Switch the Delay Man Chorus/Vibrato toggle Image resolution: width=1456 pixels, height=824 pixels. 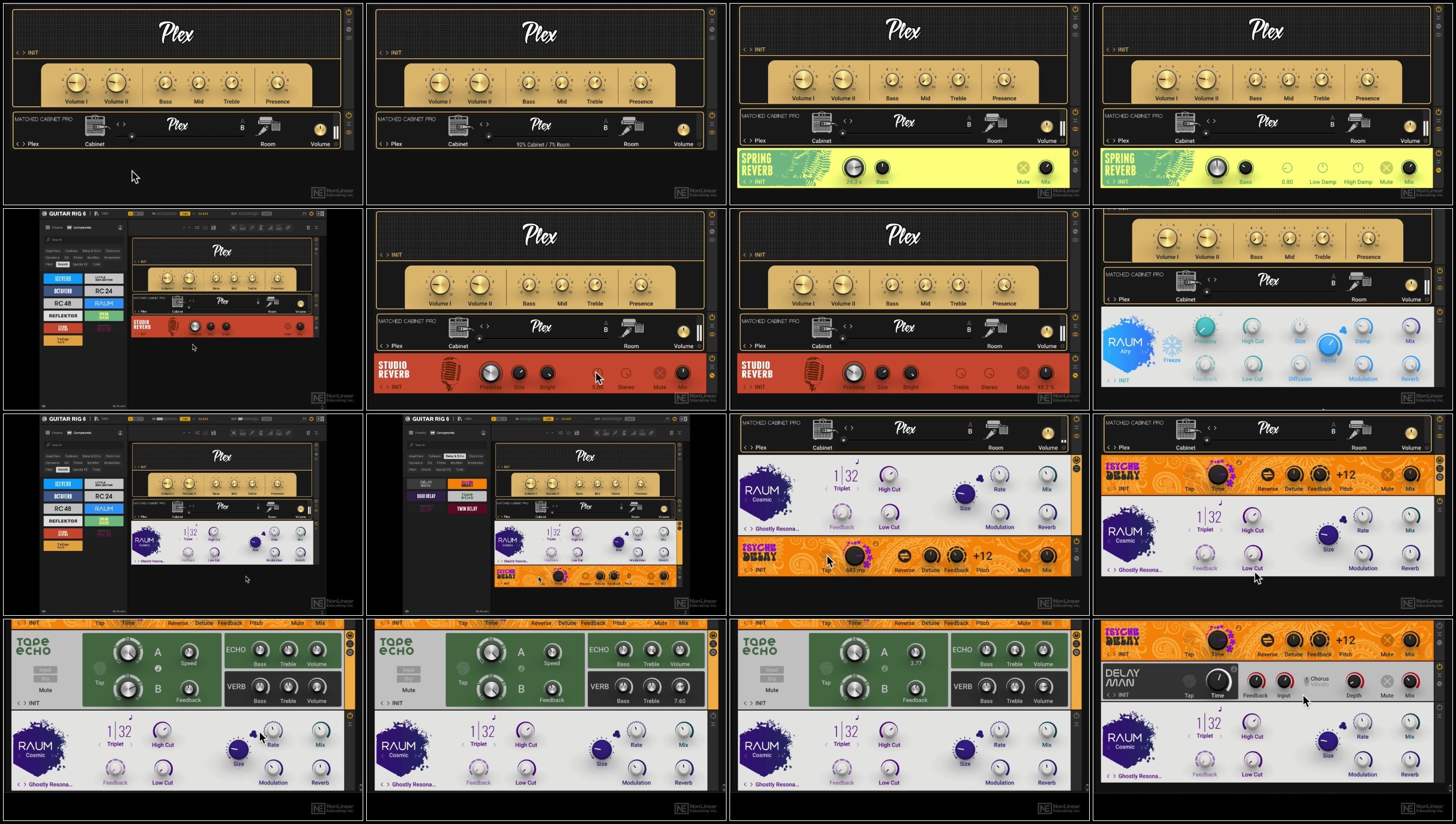pyautogui.click(x=1306, y=681)
